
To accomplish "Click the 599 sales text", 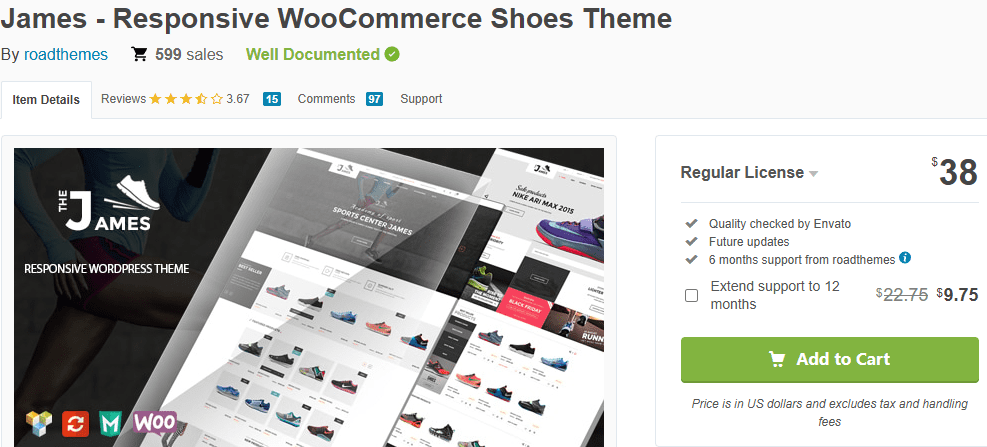I will 189,55.
